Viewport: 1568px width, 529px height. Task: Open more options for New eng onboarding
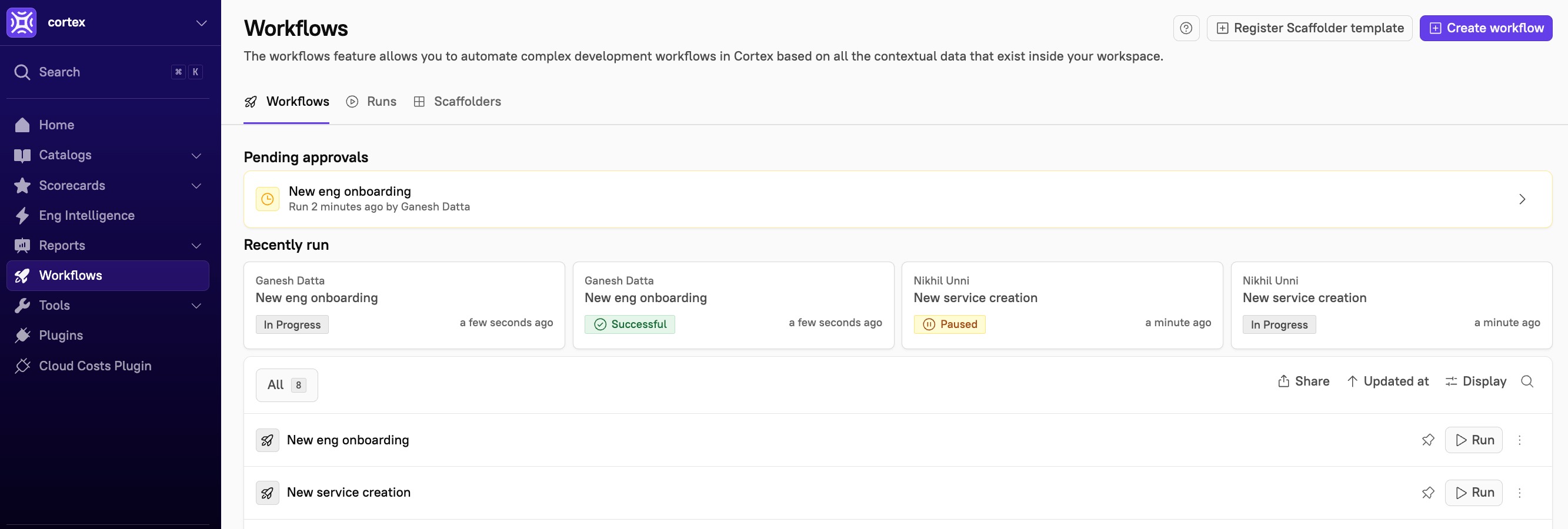[1519, 440]
